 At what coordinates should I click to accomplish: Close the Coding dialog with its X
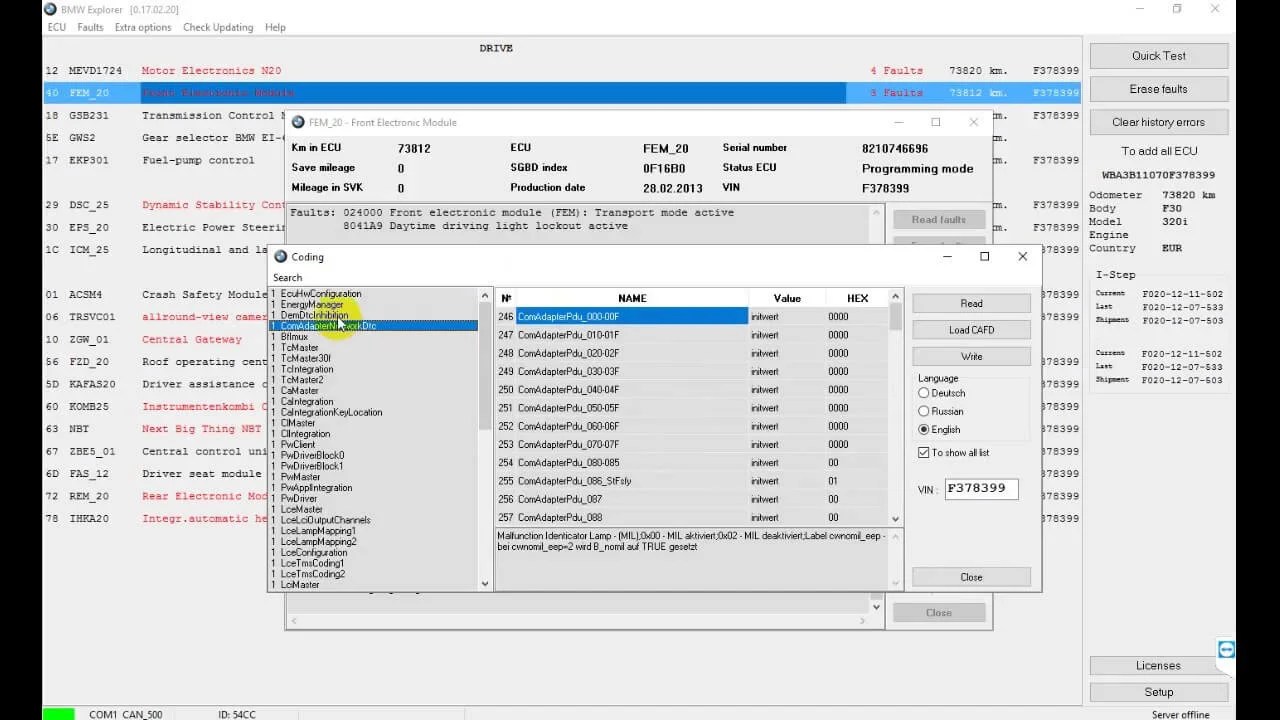(x=1022, y=257)
